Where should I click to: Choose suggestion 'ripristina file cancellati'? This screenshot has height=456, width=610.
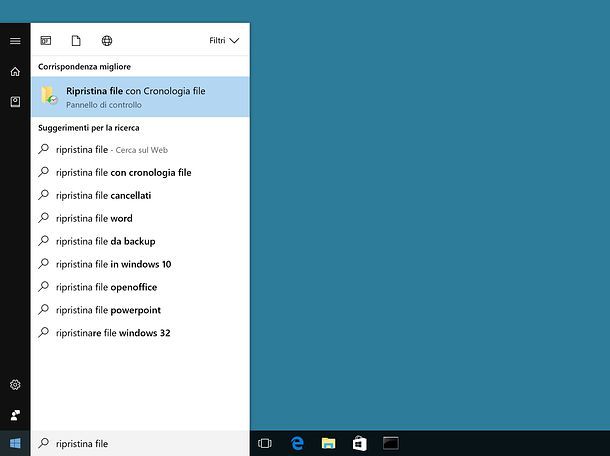pos(140,195)
